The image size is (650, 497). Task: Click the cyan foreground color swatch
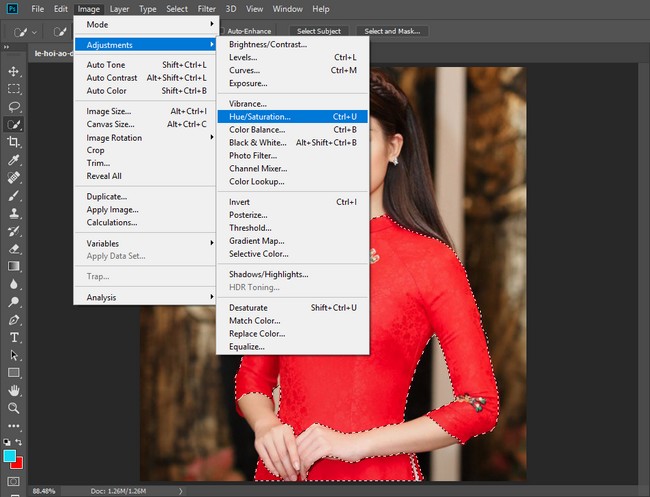(10, 456)
